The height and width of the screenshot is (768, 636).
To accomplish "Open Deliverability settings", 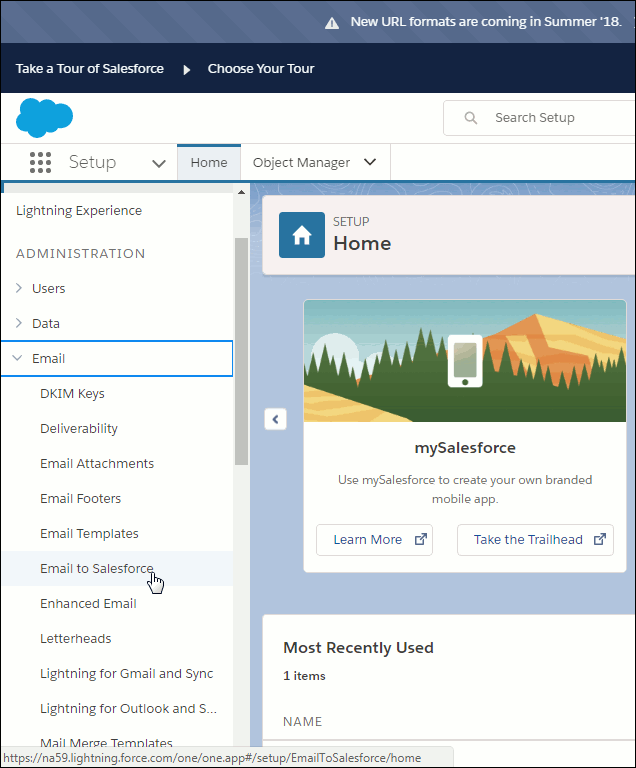I will [x=79, y=429].
